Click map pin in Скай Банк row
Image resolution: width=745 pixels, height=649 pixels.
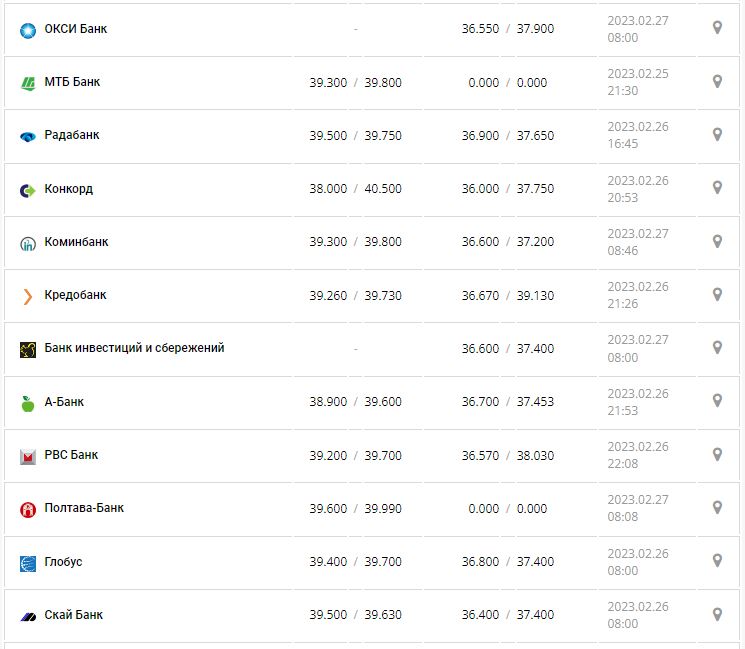coord(717,613)
